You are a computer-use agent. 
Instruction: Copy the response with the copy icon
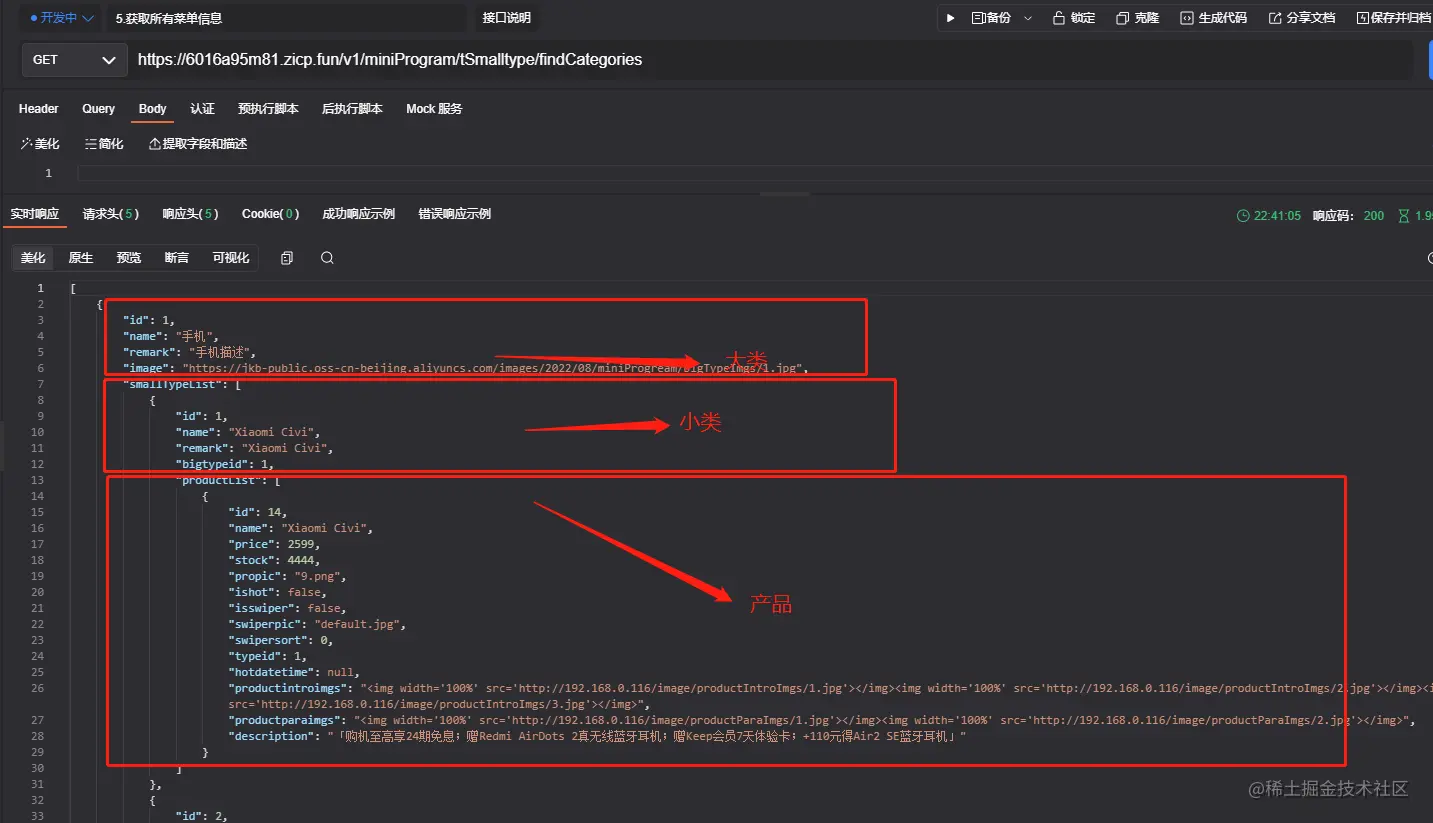[x=287, y=258]
